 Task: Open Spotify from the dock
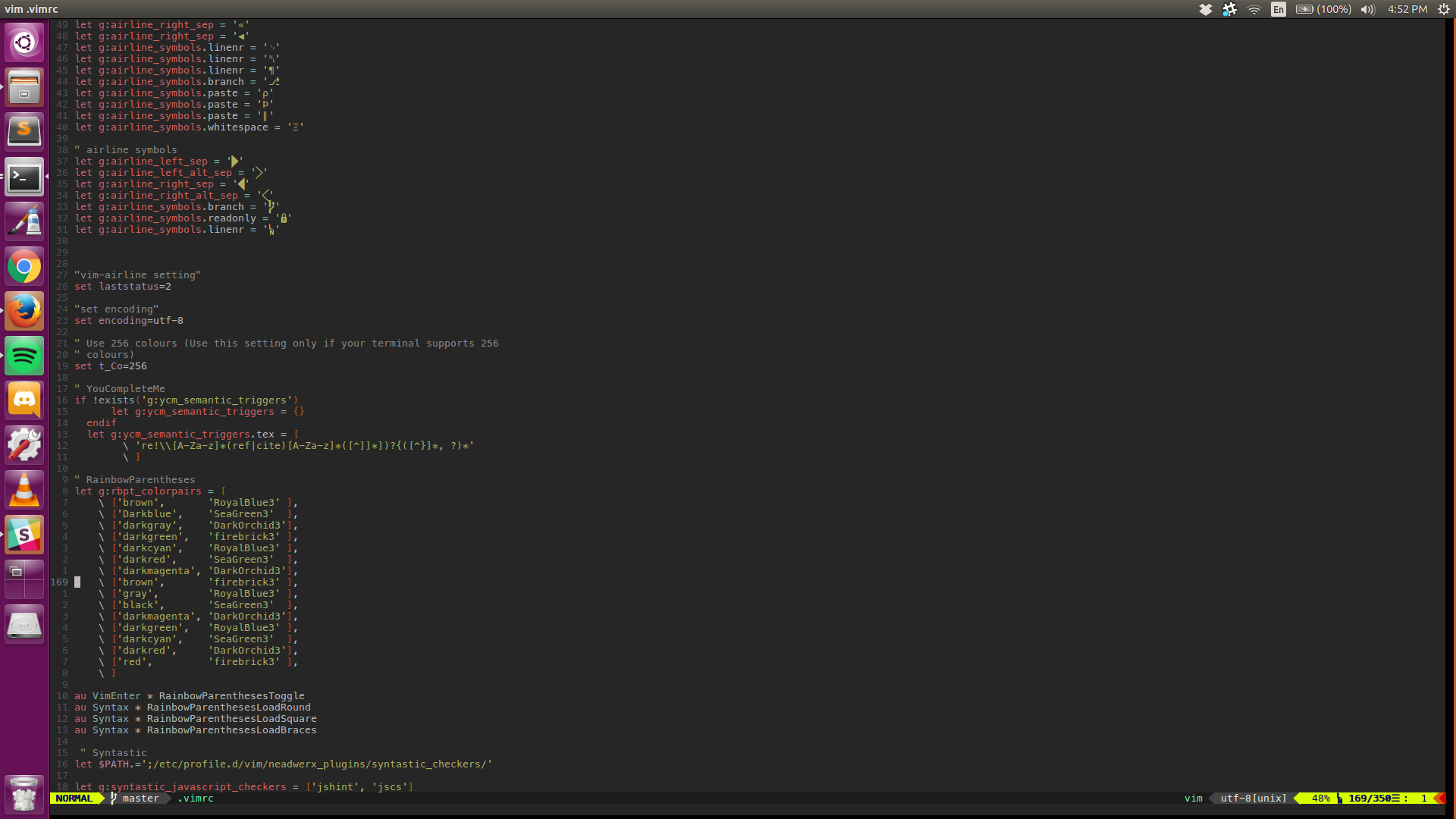click(24, 356)
